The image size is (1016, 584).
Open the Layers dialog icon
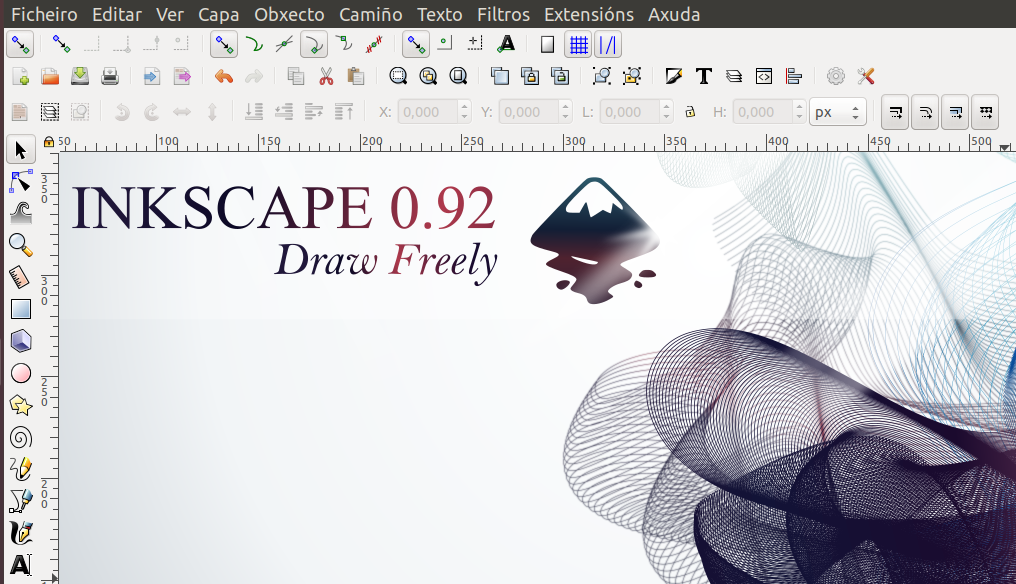[x=731, y=76]
